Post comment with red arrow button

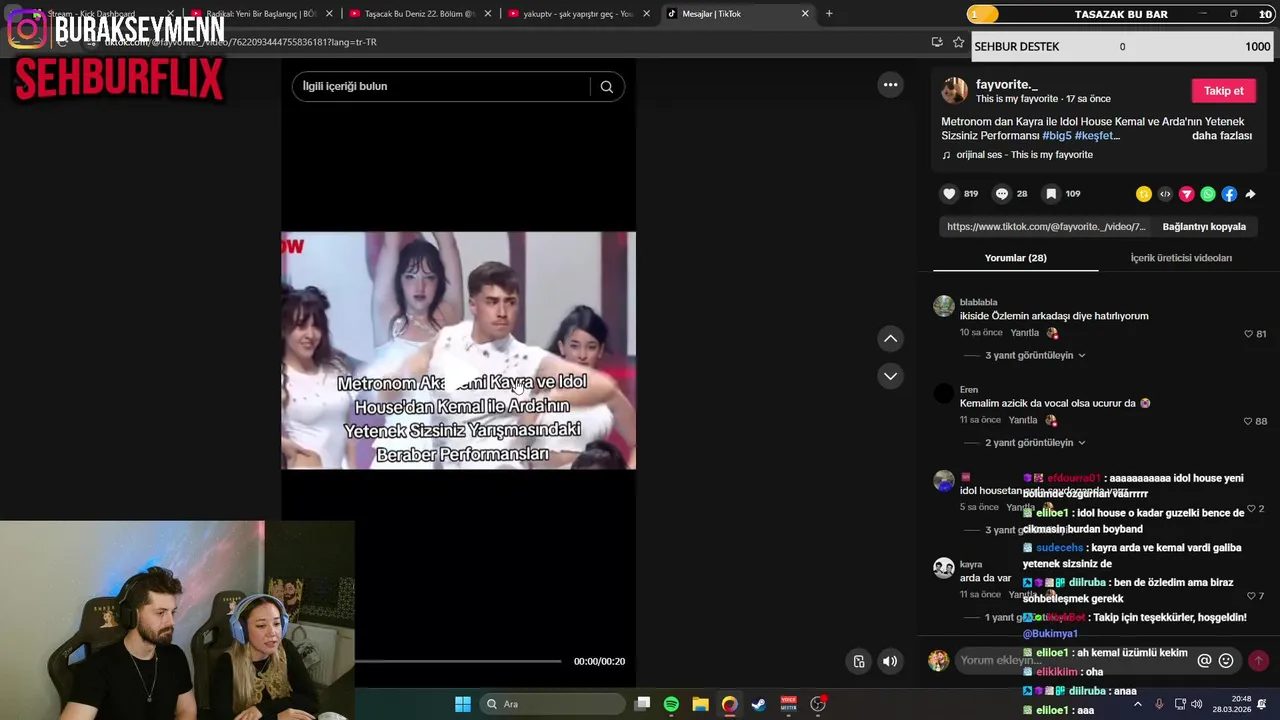coord(1258,661)
